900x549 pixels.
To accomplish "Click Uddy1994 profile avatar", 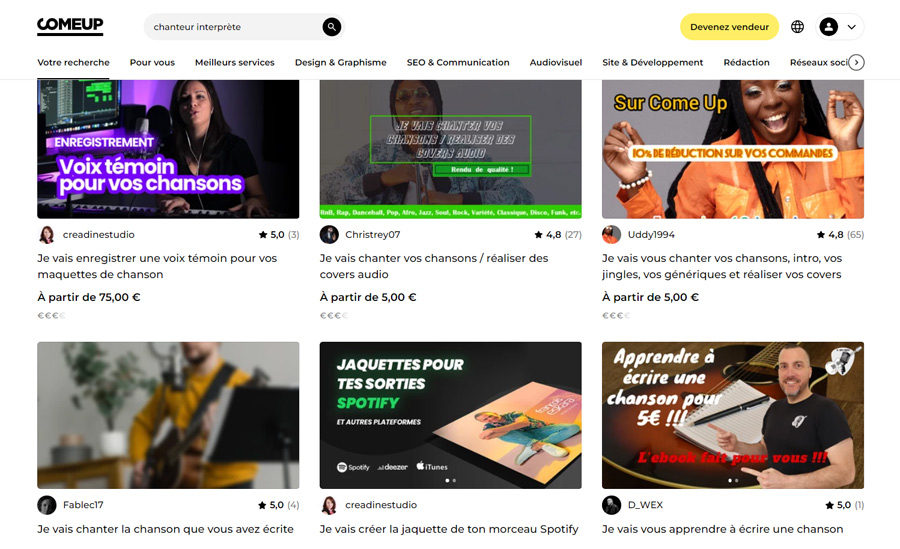I will tap(611, 234).
